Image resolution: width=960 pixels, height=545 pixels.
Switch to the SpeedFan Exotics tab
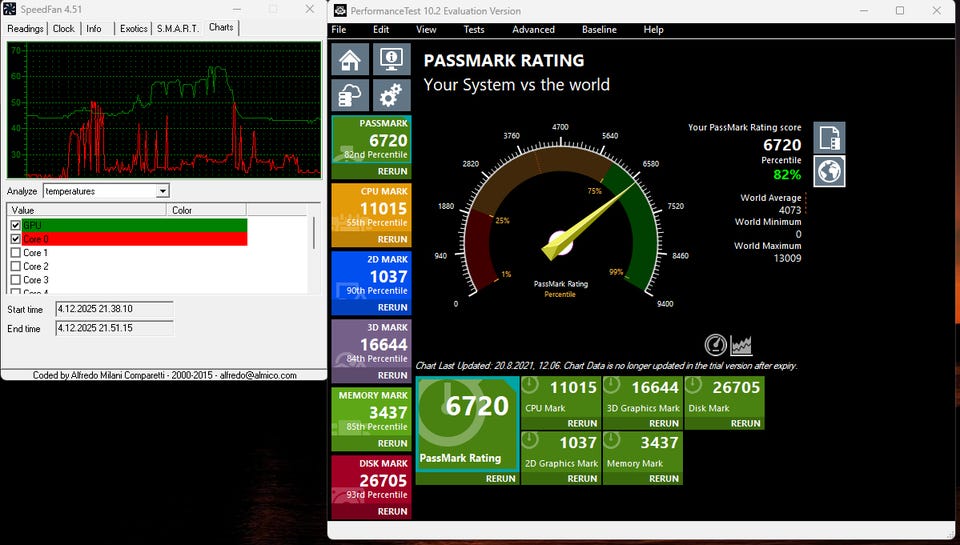pos(133,29)
